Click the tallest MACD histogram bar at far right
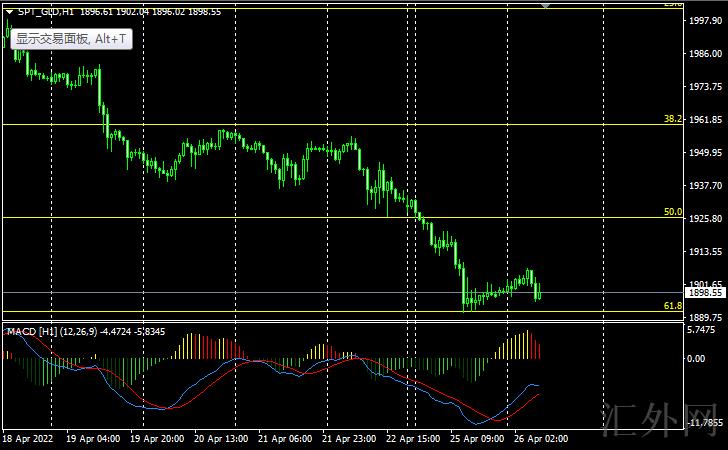The width and height of the screenshot is (728, 450). tap(526, 344)
